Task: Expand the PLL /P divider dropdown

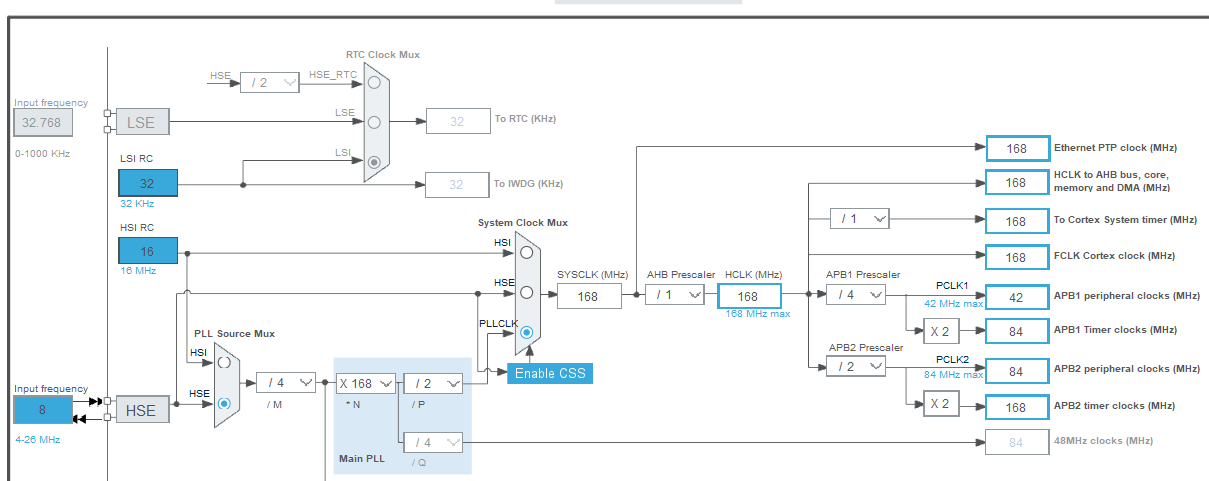Action: [433, 383]
